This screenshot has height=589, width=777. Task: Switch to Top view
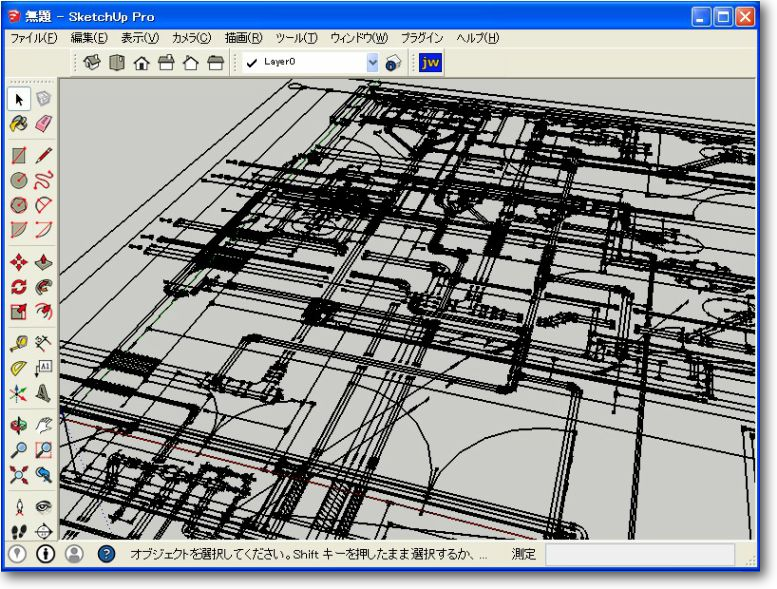pos(117,63)
